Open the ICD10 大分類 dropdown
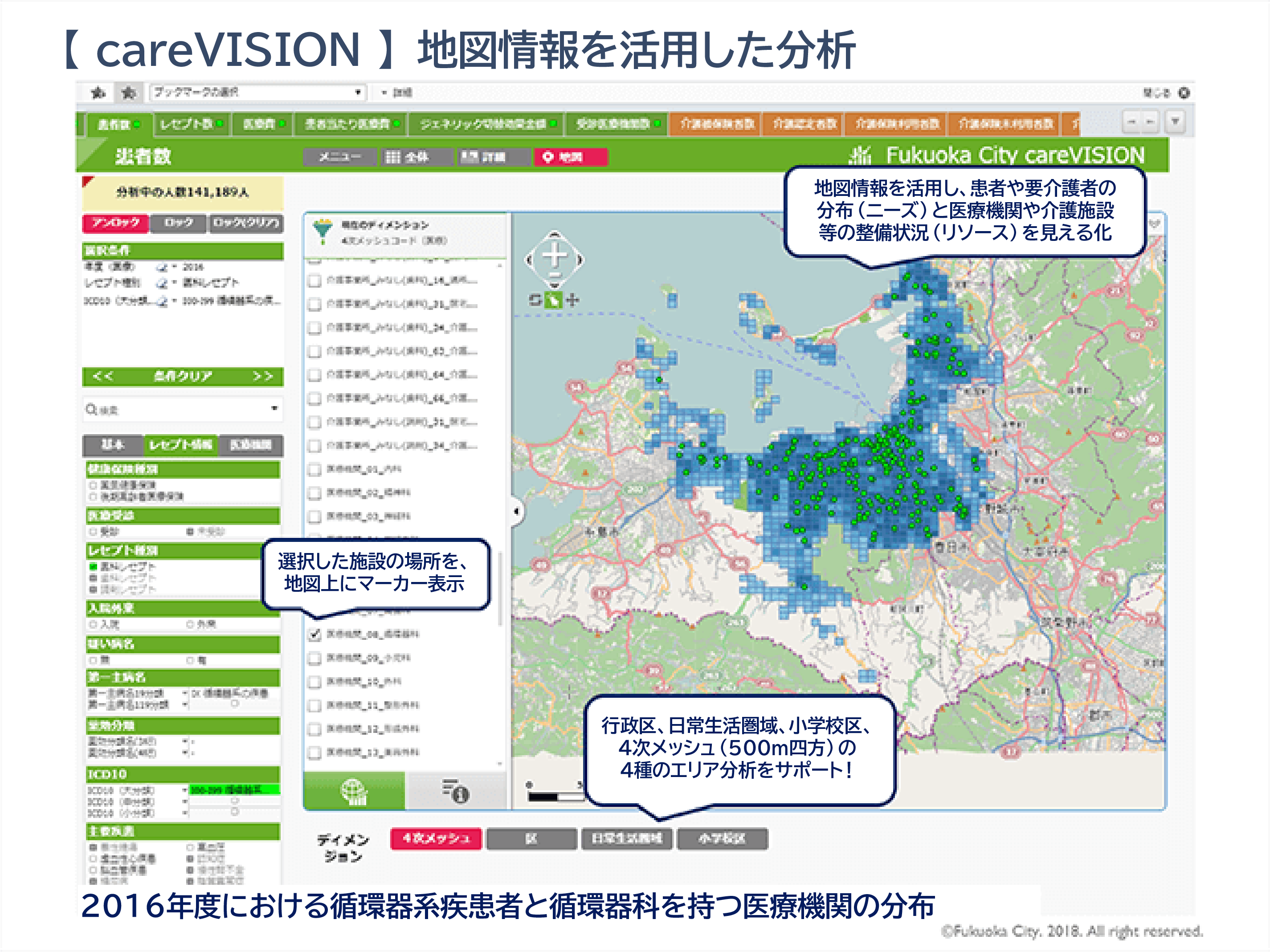 [x=185, y=790]
